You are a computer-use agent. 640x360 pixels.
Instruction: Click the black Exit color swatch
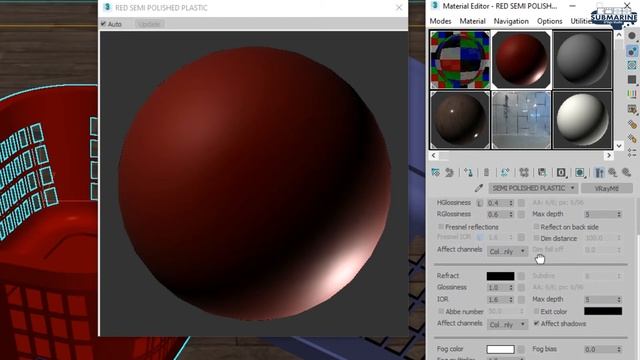tap(603, 311)
